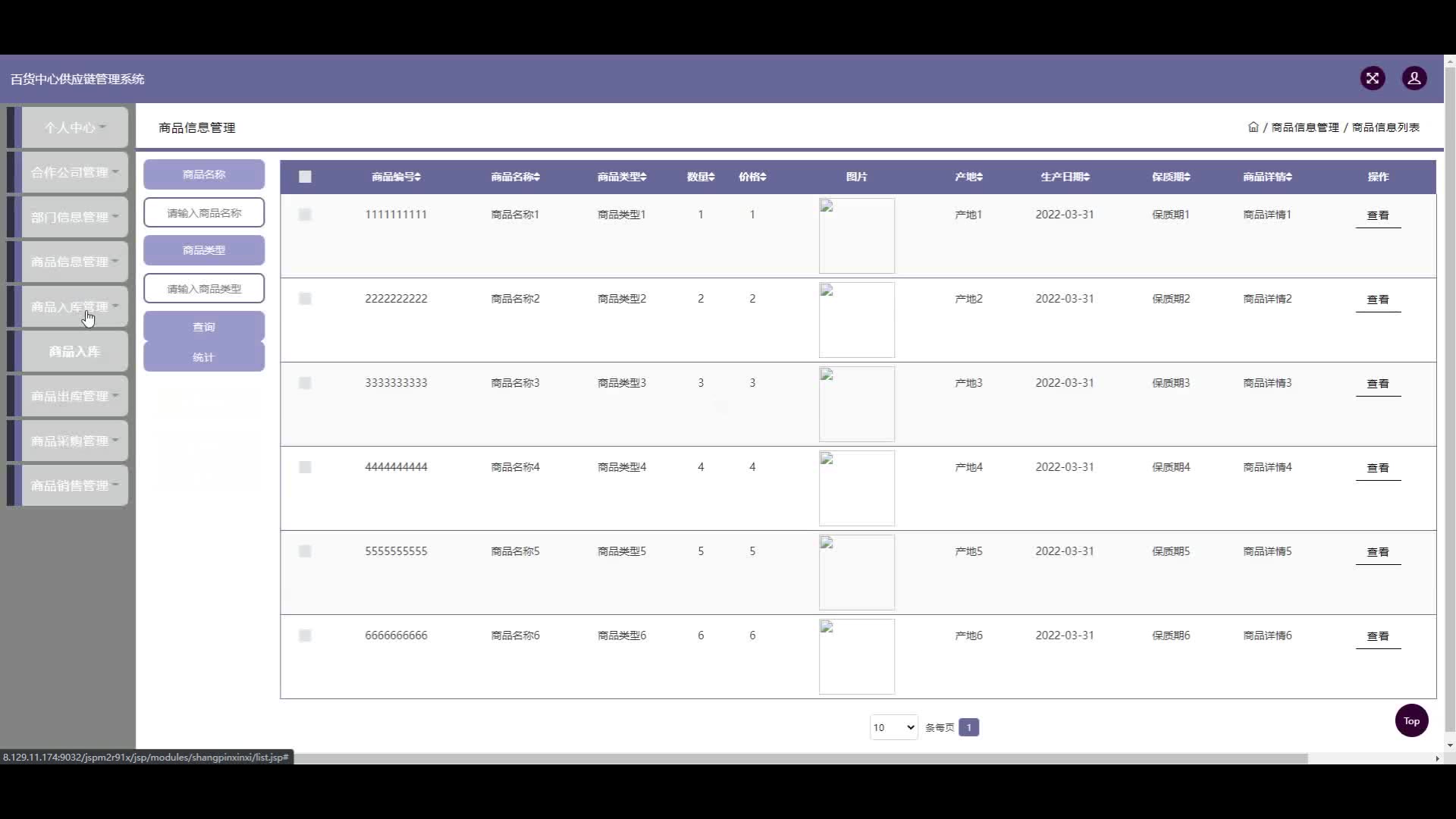The height and width of the screenshot is (819, 1456).
Task: Expand the 部门信息管理 sidebar menu
Action: coord(74,217)
